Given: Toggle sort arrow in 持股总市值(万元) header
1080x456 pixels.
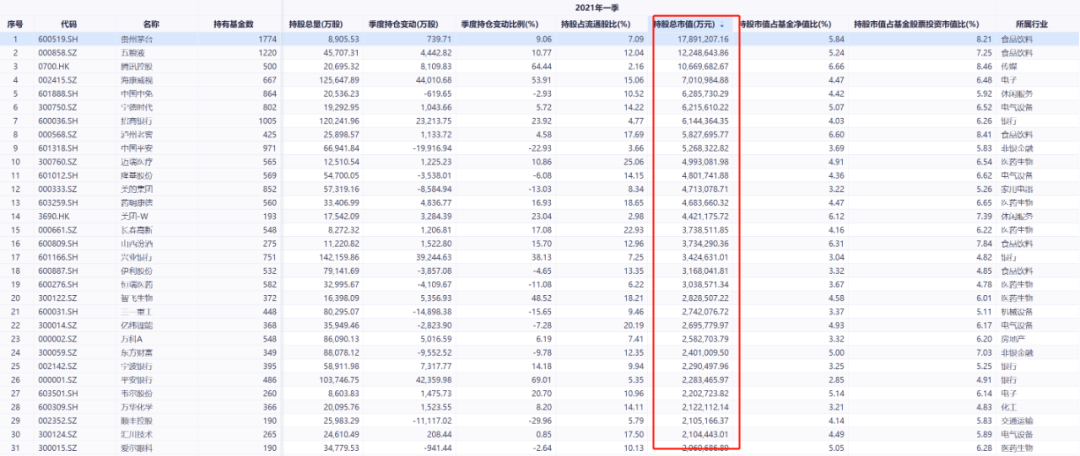Looking at the screenshot, I should [722, 25].
